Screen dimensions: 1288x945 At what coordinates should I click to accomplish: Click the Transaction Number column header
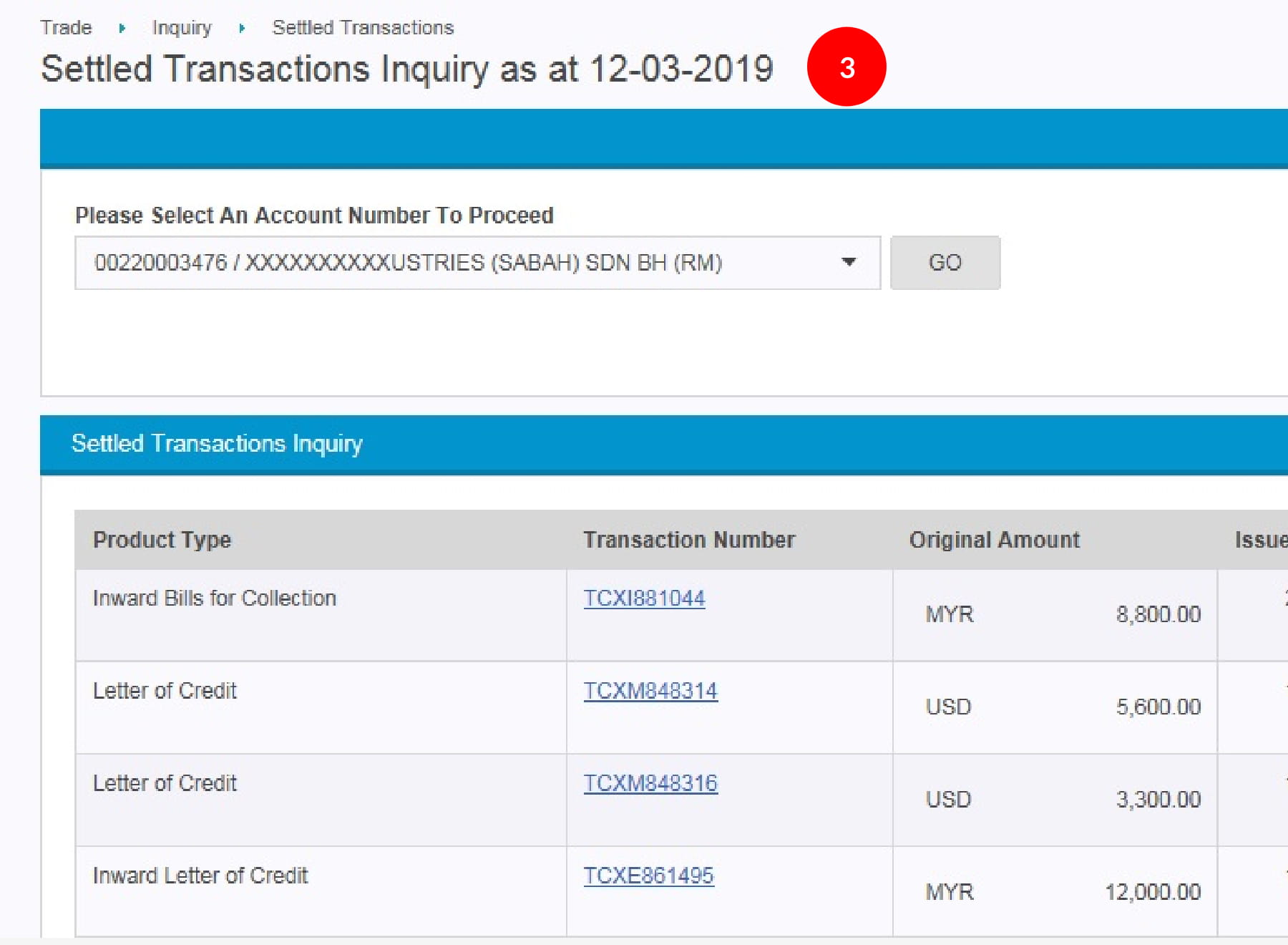(688, 540)
